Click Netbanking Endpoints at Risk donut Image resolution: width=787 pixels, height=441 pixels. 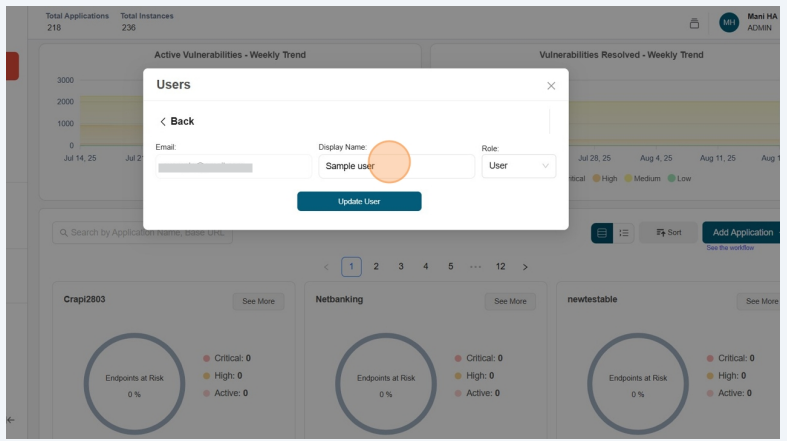click(386, 384)
